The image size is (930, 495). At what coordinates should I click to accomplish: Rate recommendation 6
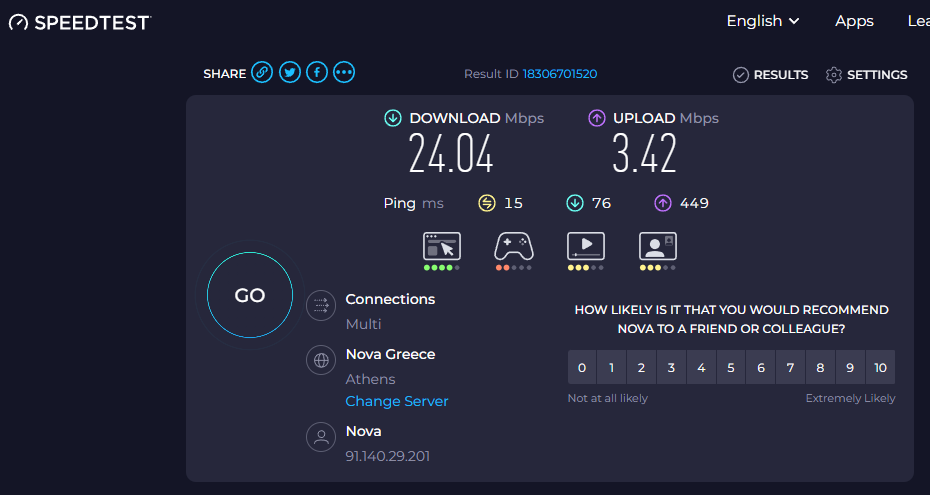[761, 368]
